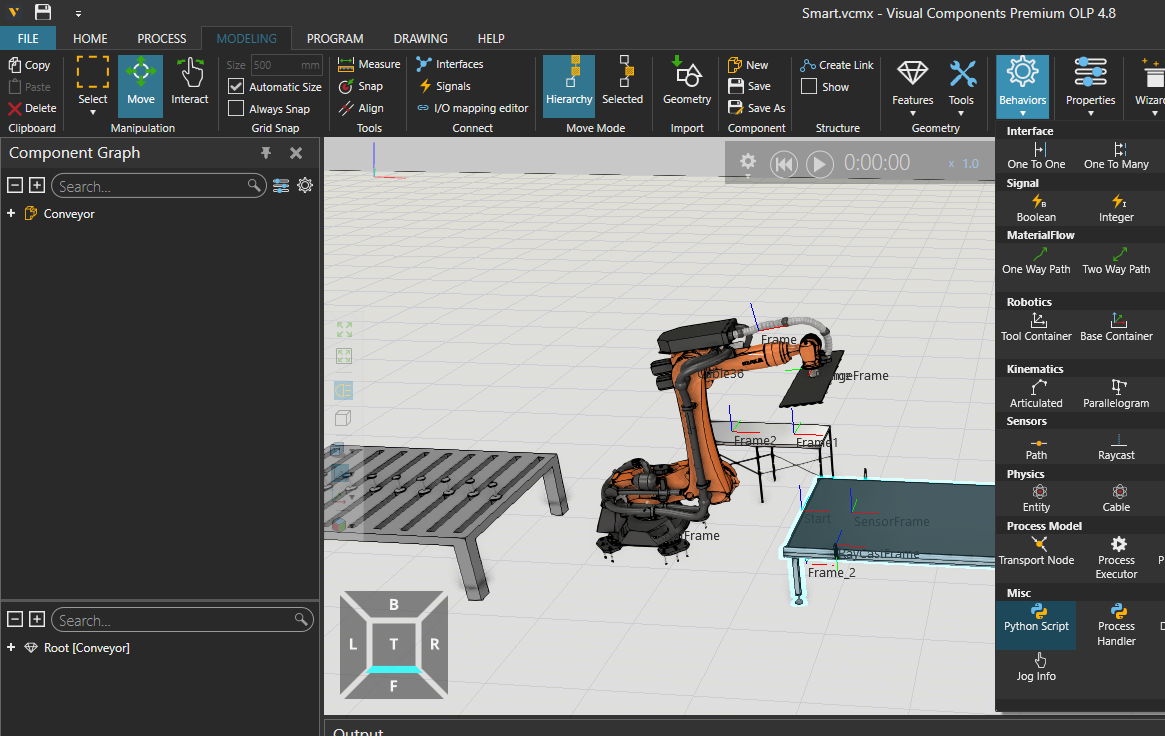Insert a Transport Node behavior
This screenshot has height=736, width=1165.
[1036, 552]
